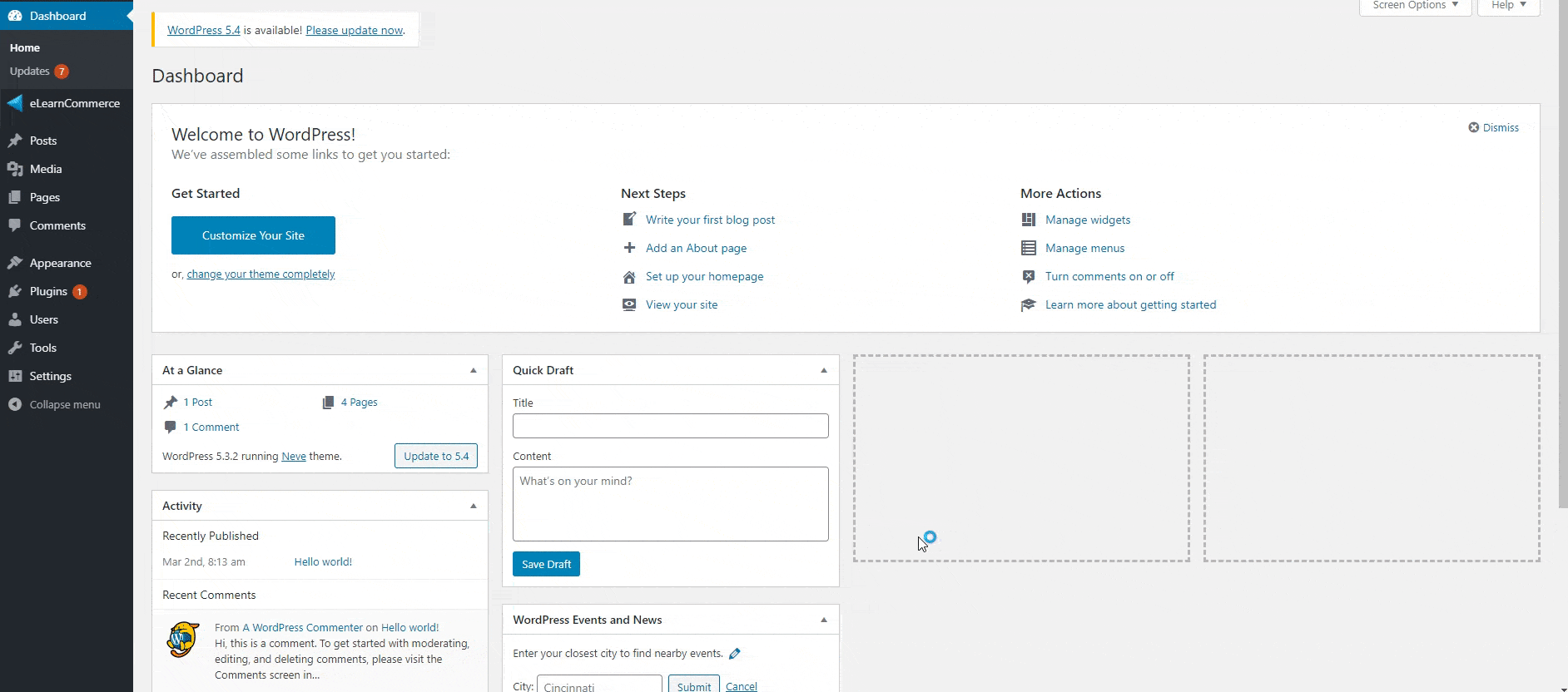Click the Quick Draft Title field
This screenshot has width=1568, height=692.
(671, 426)
